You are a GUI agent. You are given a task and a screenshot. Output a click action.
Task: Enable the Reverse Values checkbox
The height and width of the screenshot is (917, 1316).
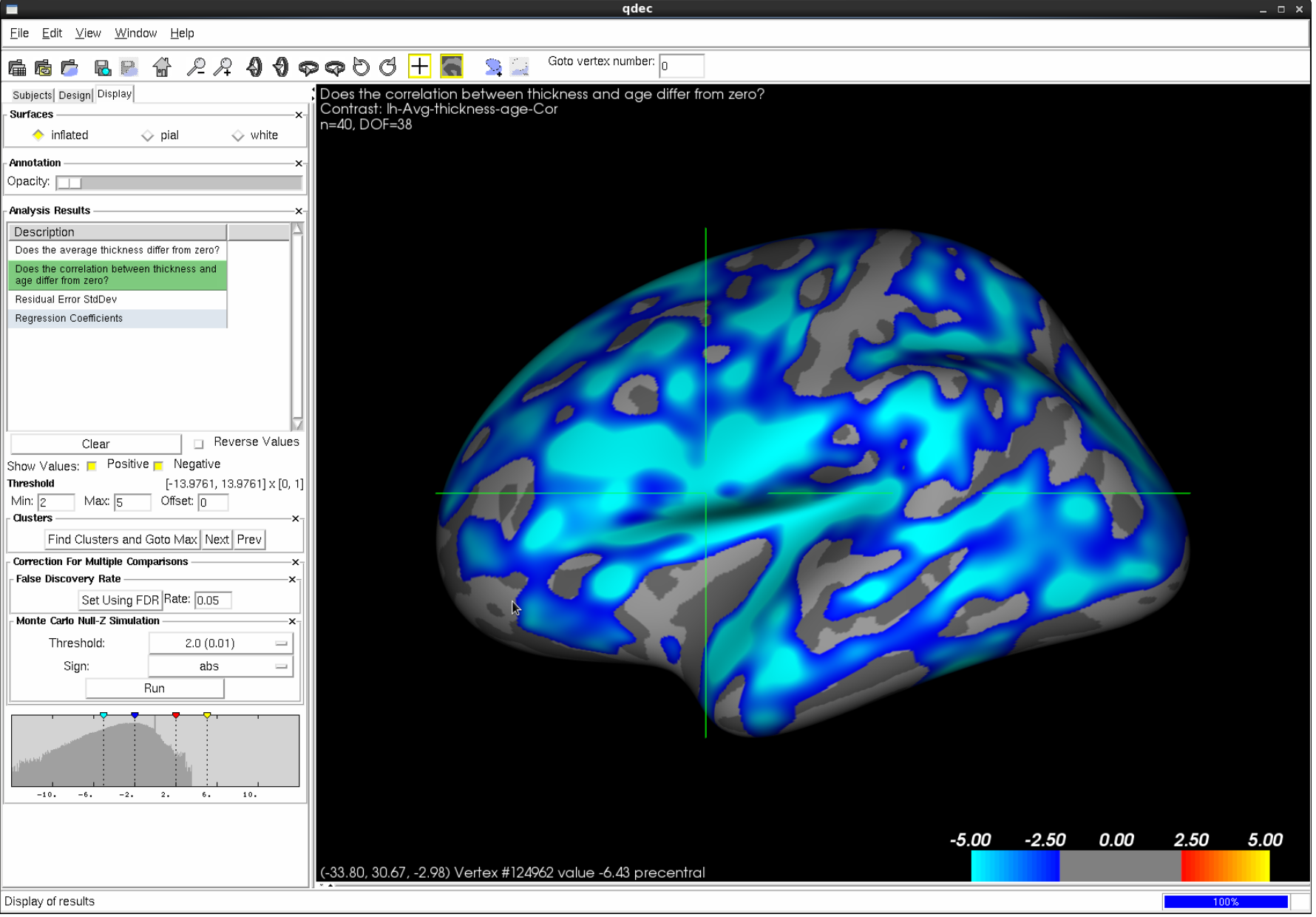coord(198,444)
